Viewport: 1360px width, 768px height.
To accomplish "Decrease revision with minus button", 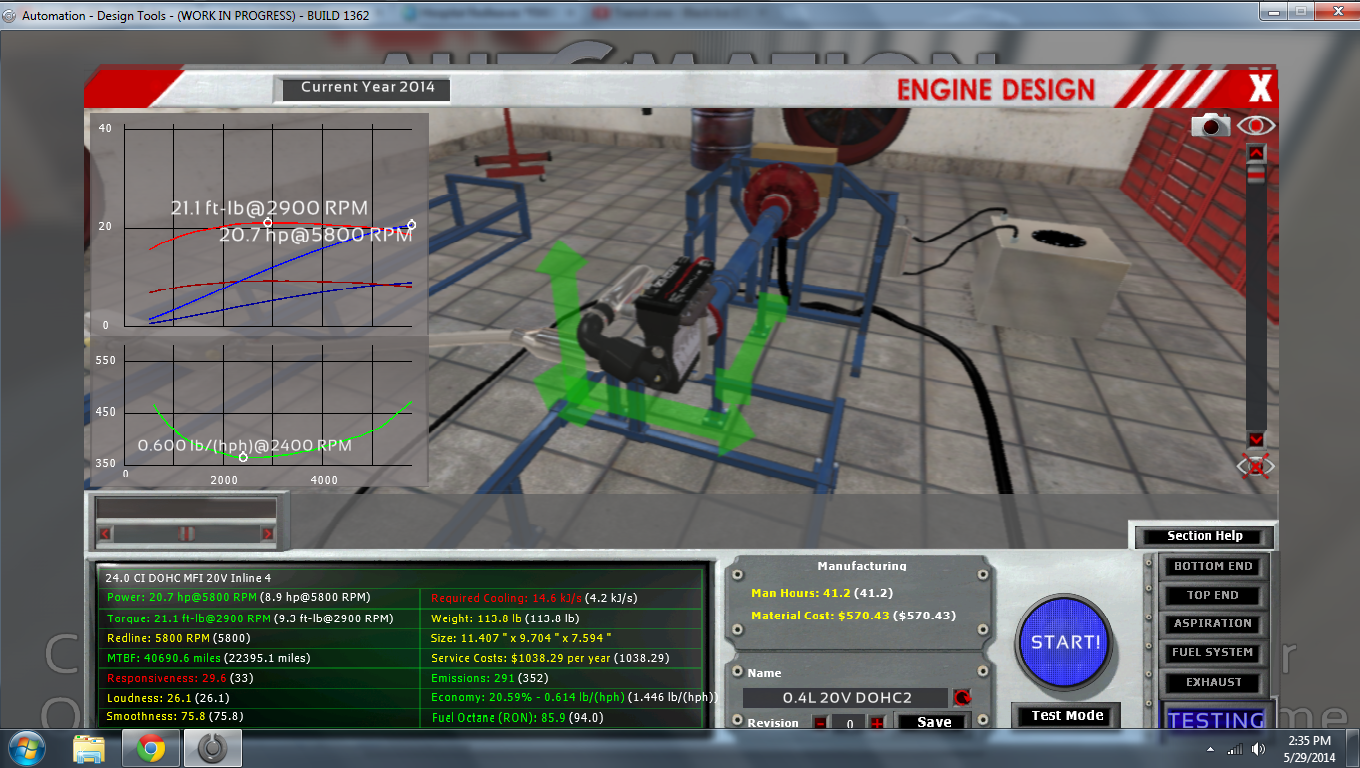I will tap(819, 723).
